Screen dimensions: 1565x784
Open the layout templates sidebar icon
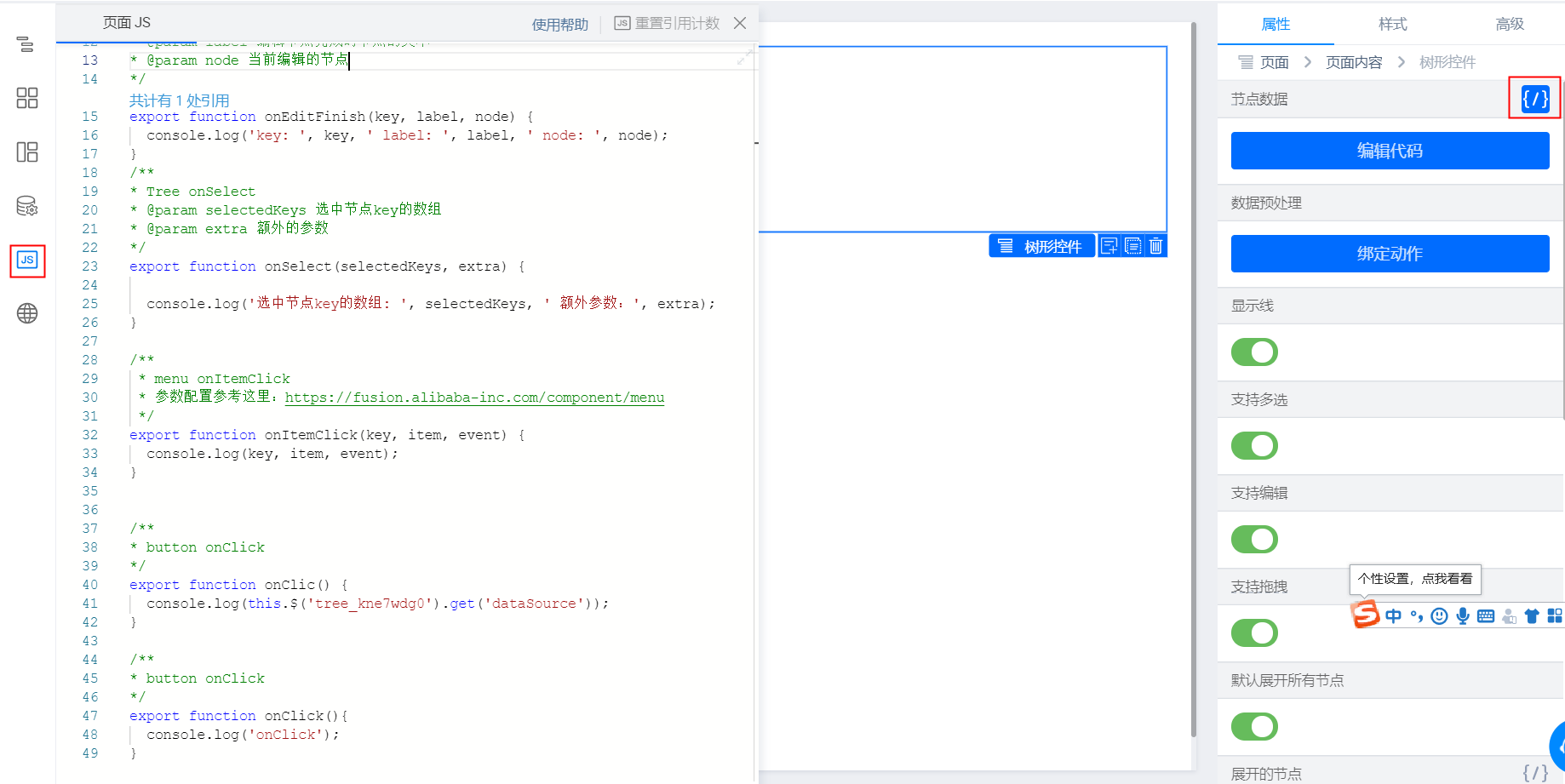point(27,152)
